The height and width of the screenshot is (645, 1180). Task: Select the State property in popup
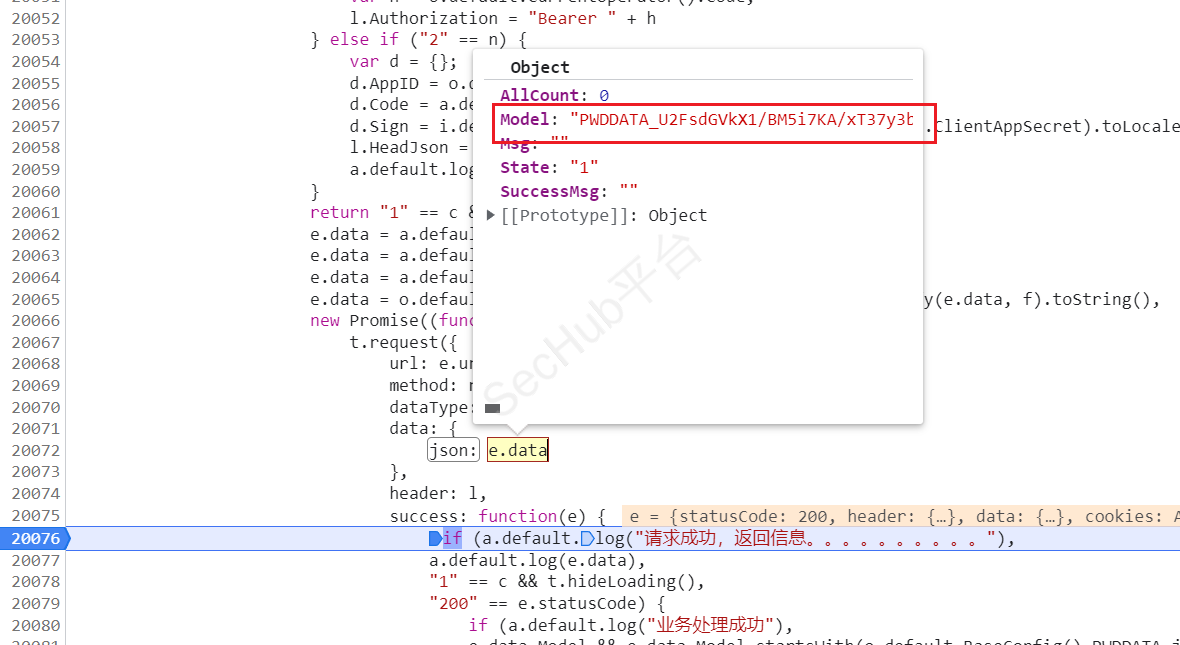click(525, 168)
